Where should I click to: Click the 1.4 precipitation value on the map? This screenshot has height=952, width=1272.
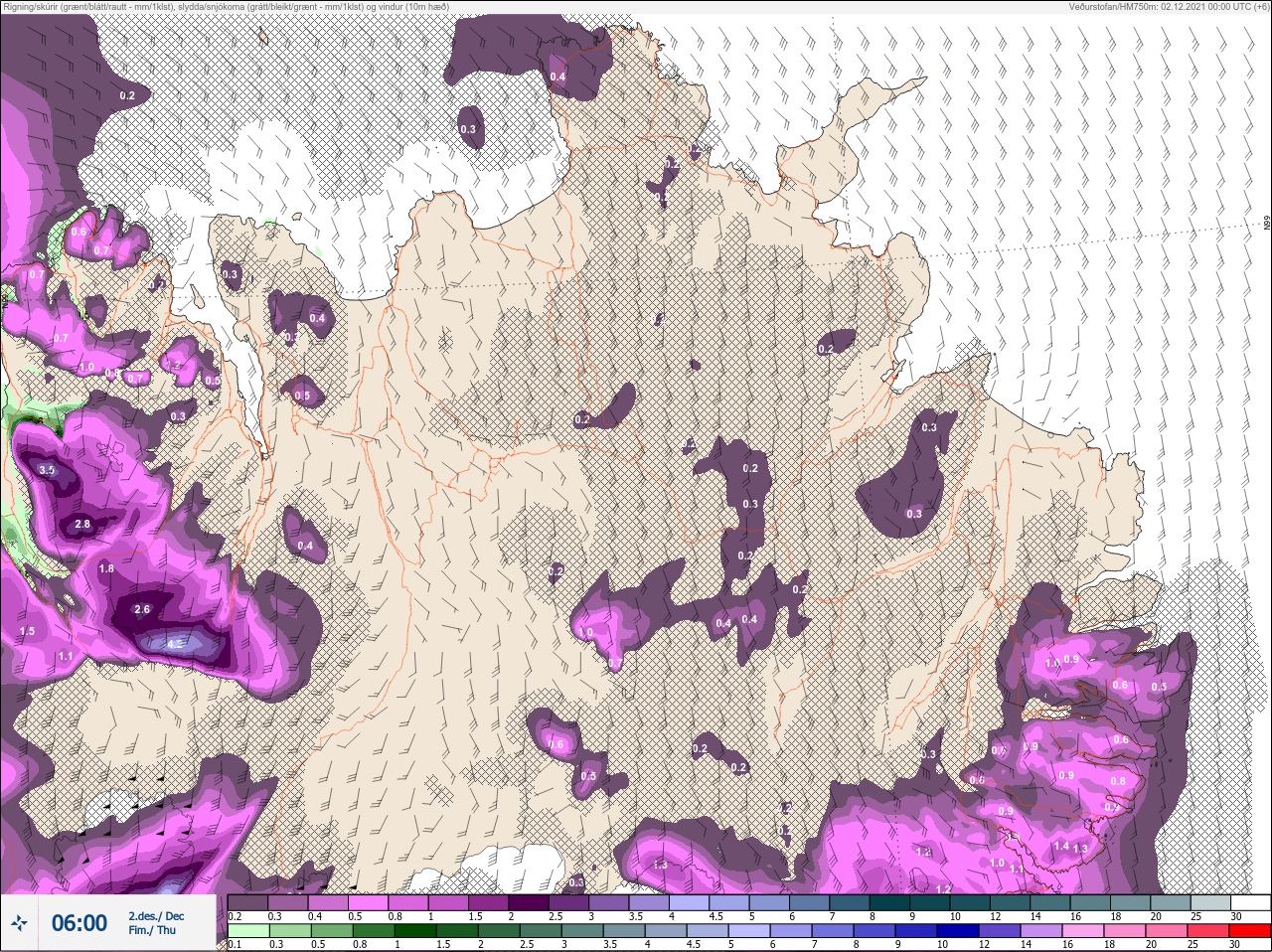pyautogui.click(x=1061, y=847)
